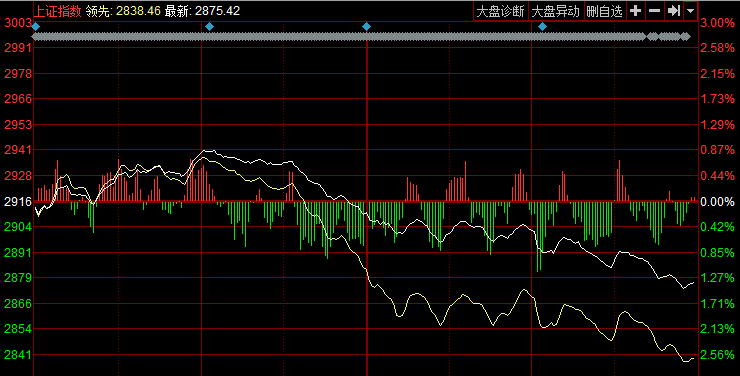Jump to end with arrow-bar icon
Image resolution: width=740 pixels, height=376 pixels.
673,11
